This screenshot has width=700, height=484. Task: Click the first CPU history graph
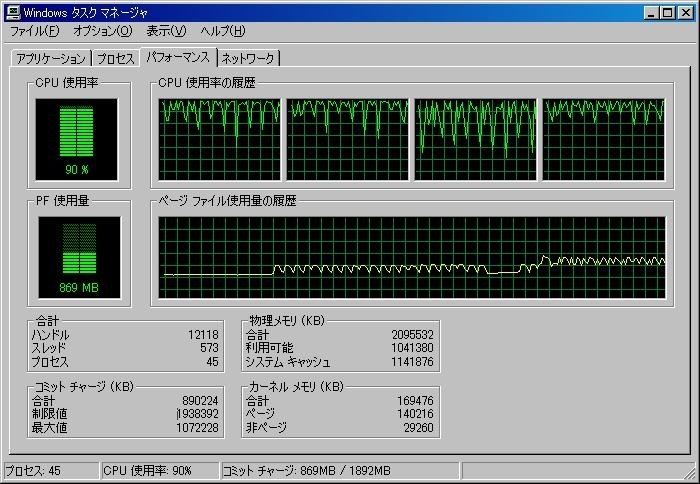220,139
